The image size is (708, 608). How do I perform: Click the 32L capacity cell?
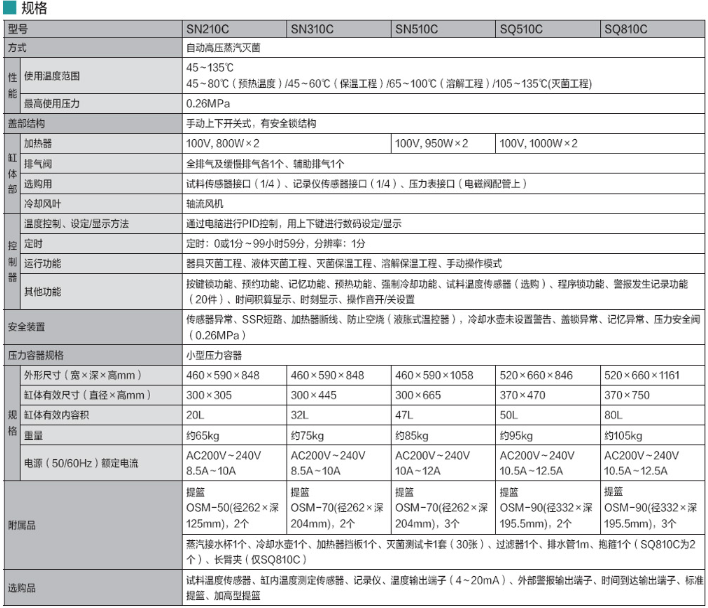pyautogui.click(x=339, y=415)
